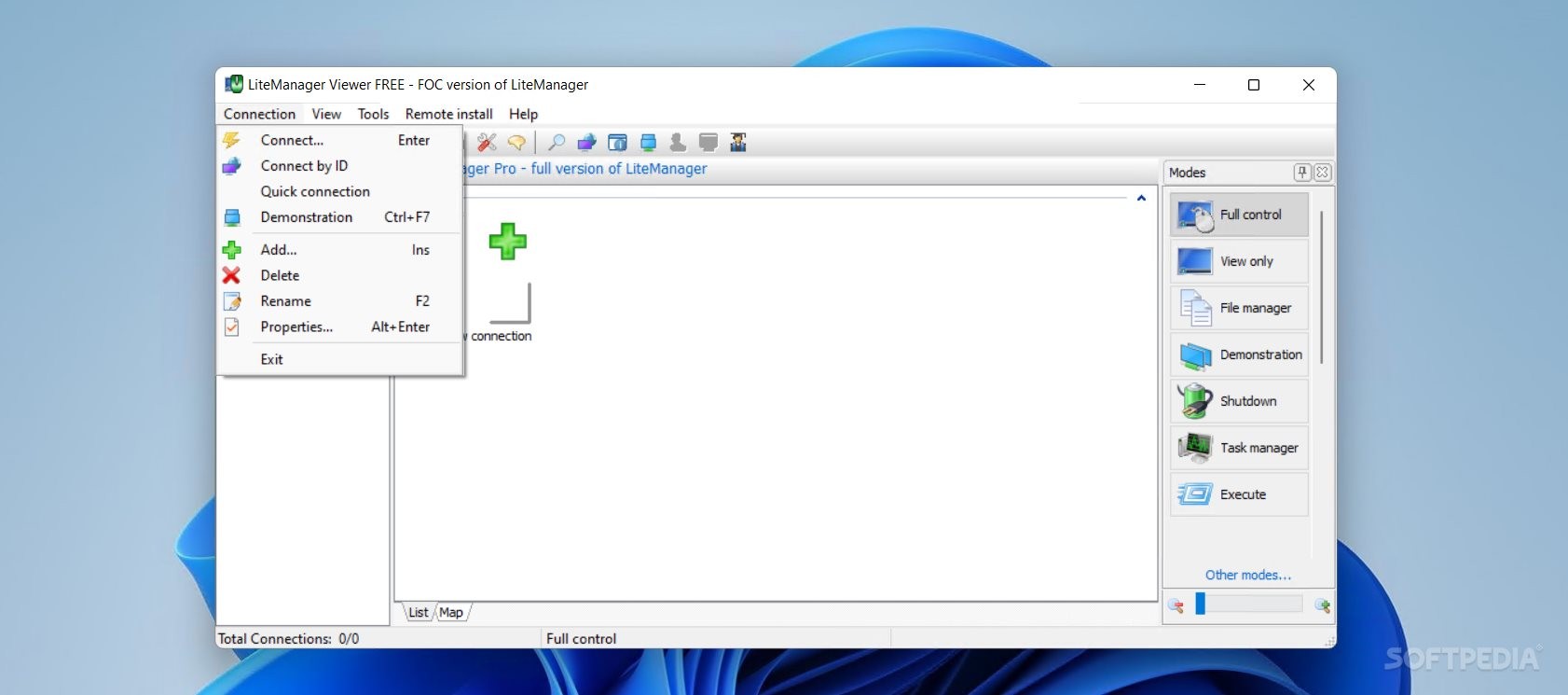Viewport: 1568px width, 695px height.
Task: Select Execute mode
Action: (x=1240, y=494)
